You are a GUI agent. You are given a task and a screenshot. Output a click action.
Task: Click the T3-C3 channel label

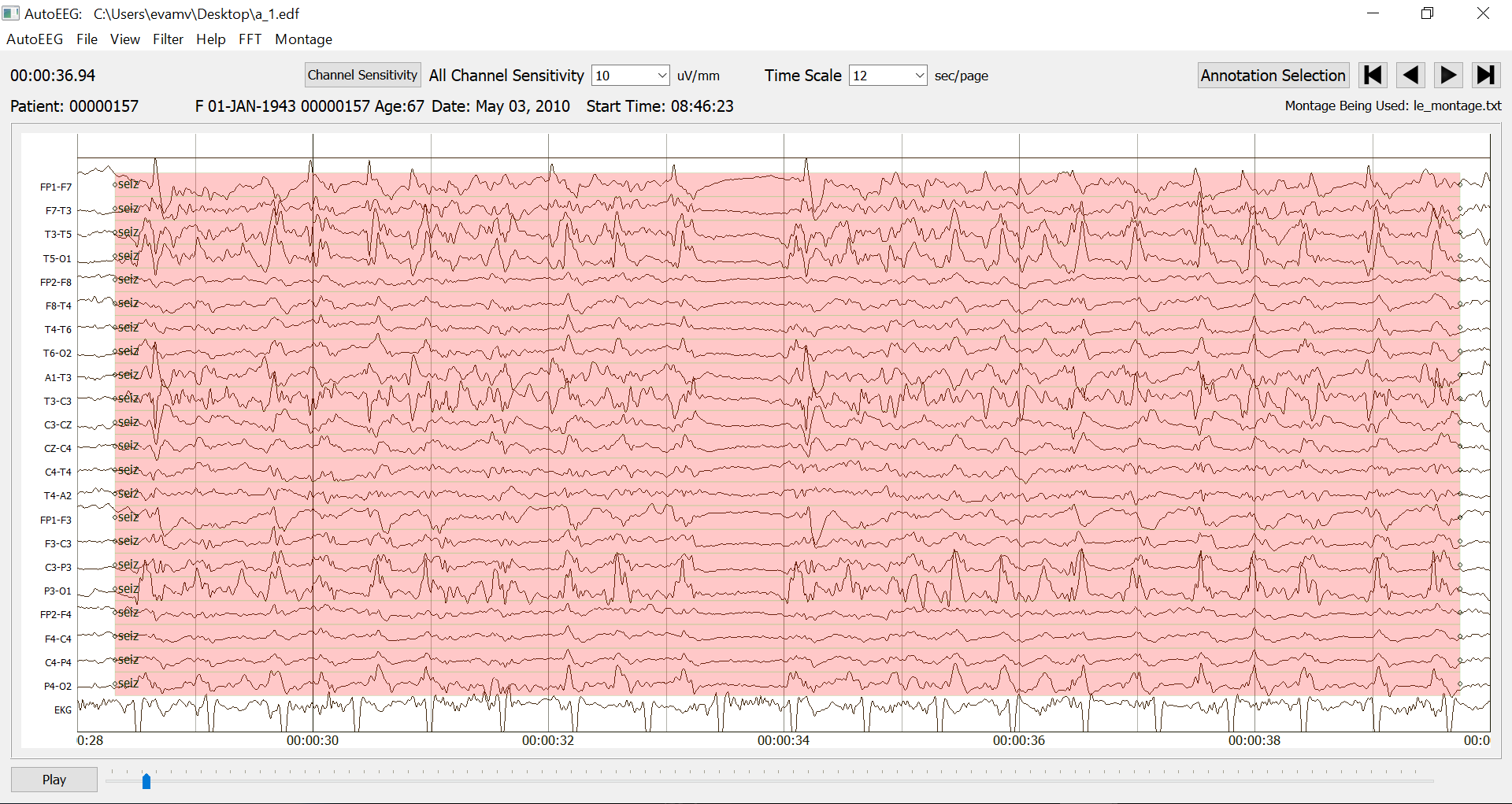pos(58,402)
